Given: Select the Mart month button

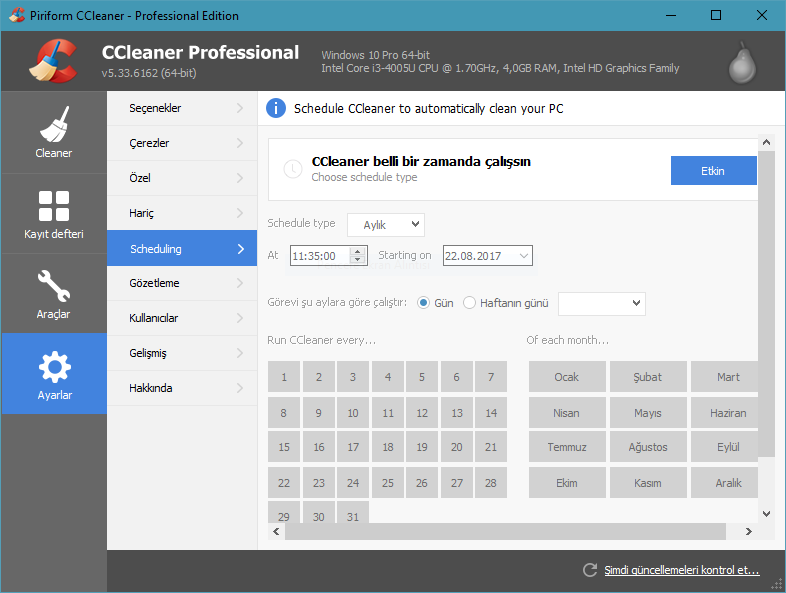Looking at the screenshot, I should [725, 377].
